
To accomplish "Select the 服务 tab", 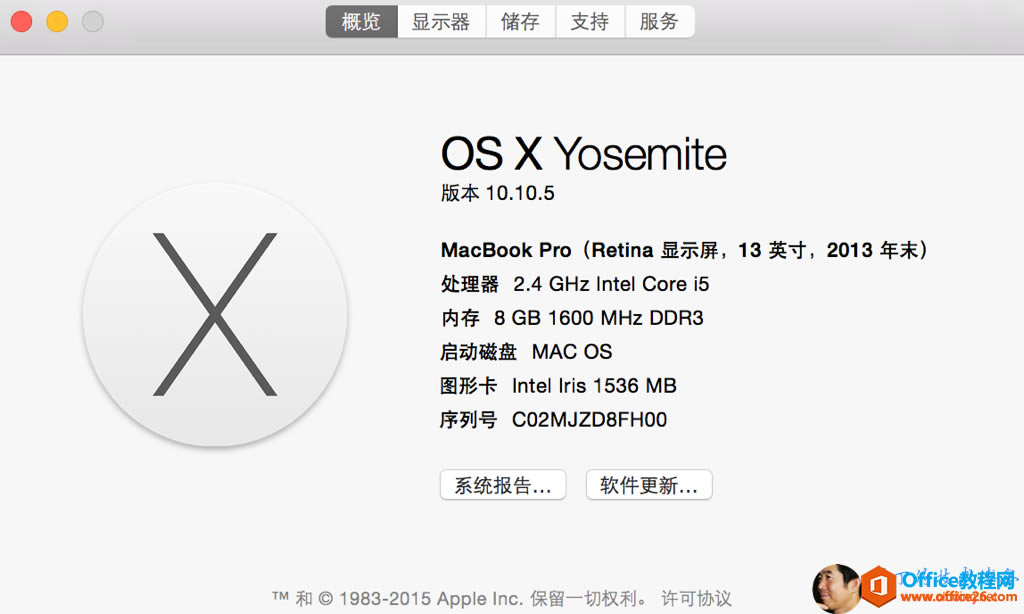I will 659,21.
